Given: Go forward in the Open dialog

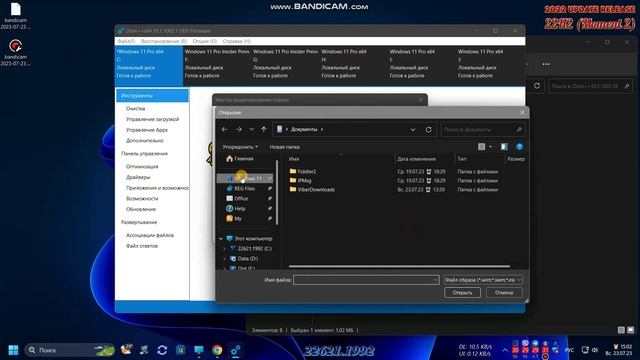Looking at the screenshot, I should [239, 129].
